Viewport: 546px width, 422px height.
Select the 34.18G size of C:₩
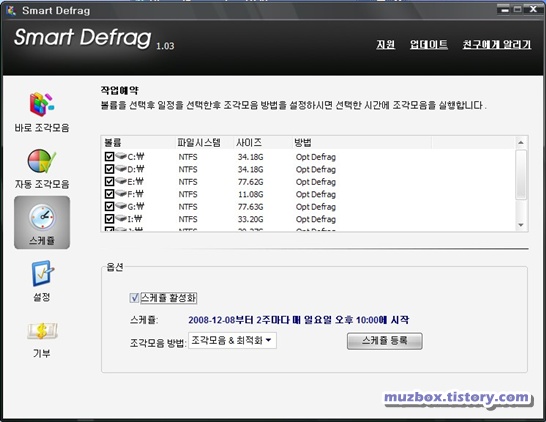[250, 157]
